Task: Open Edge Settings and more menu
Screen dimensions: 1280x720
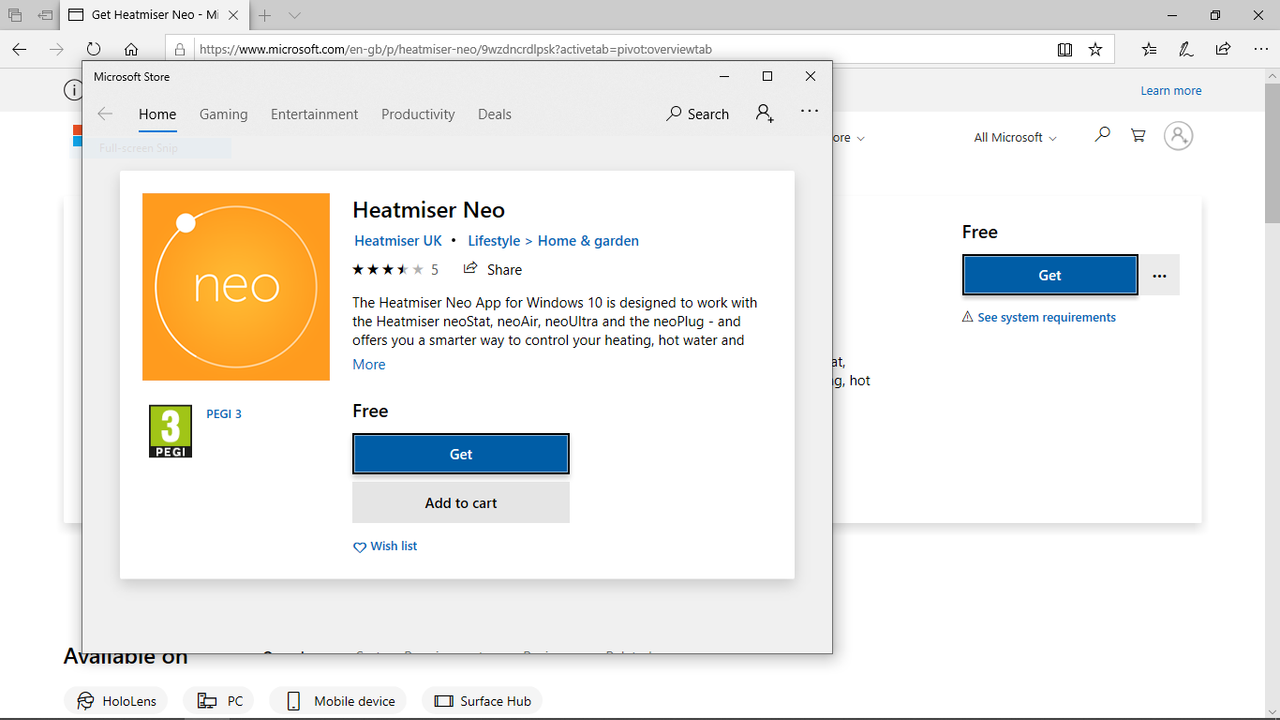Action: 1260,49
